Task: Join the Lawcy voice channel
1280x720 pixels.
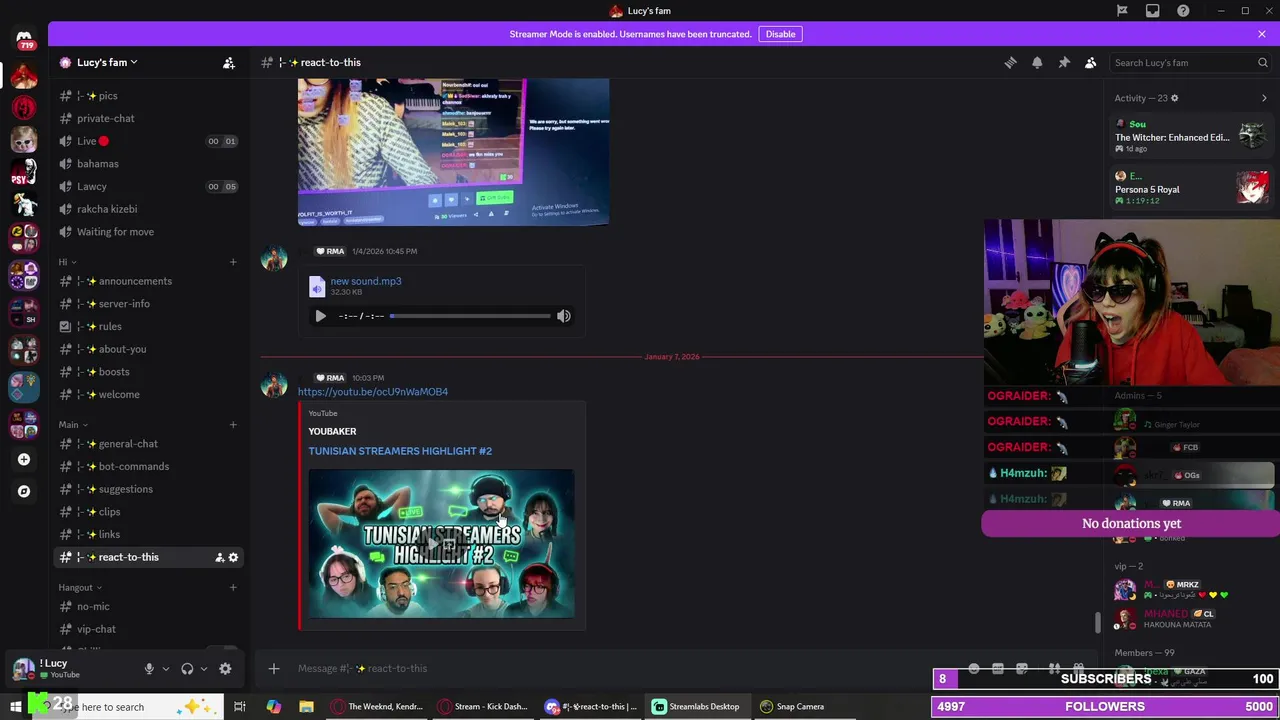Action: pyautogui.click(x=148, y=186)
